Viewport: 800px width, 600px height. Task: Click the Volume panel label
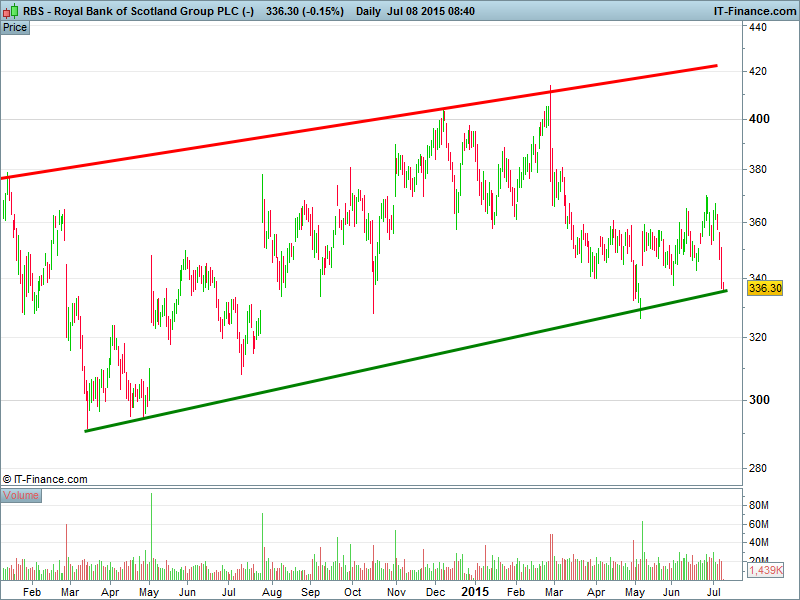tap(21, 496)
